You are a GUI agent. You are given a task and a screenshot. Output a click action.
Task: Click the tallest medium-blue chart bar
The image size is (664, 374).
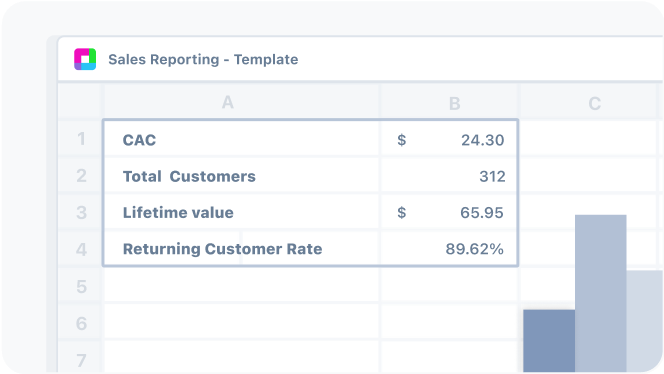(600, 294)
